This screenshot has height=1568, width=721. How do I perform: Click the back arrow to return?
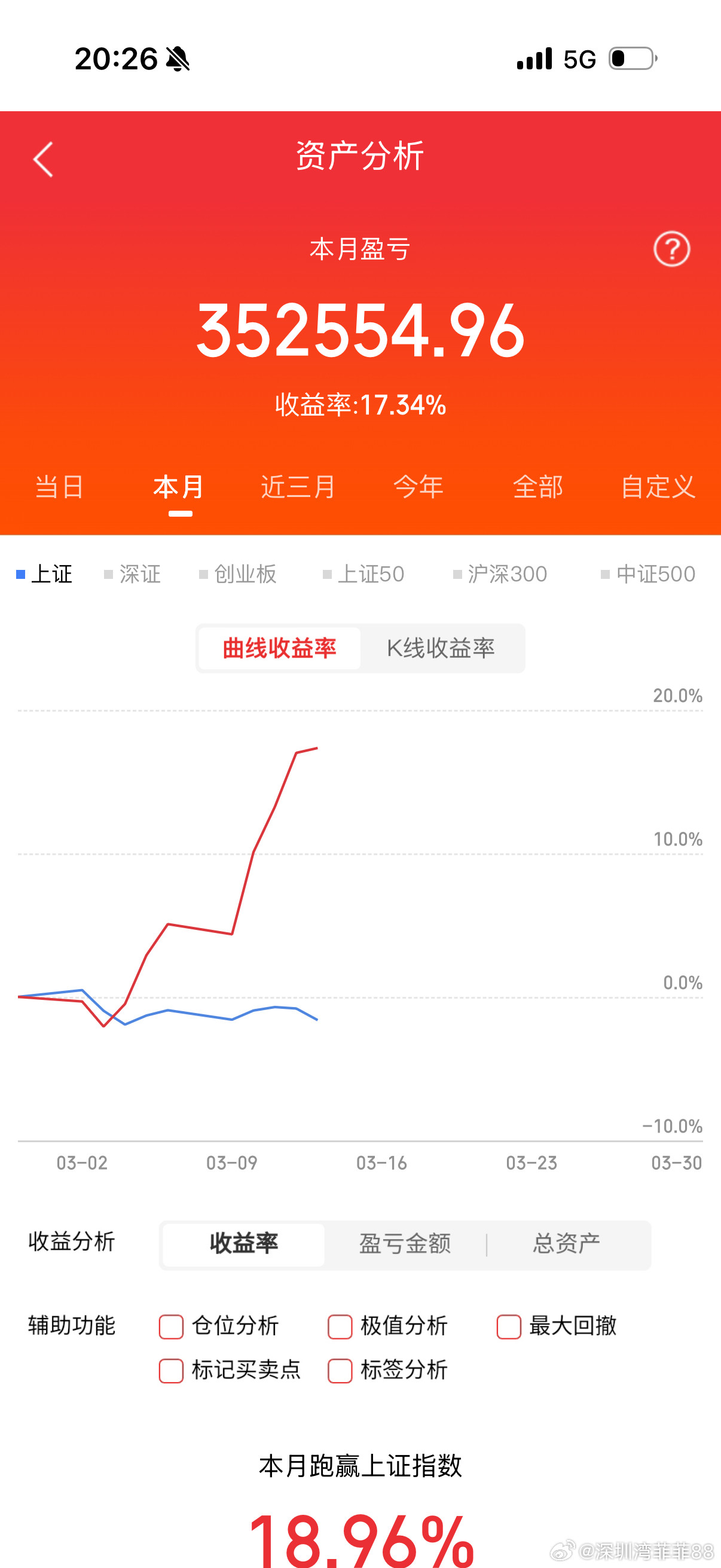[x=42, y=158]
